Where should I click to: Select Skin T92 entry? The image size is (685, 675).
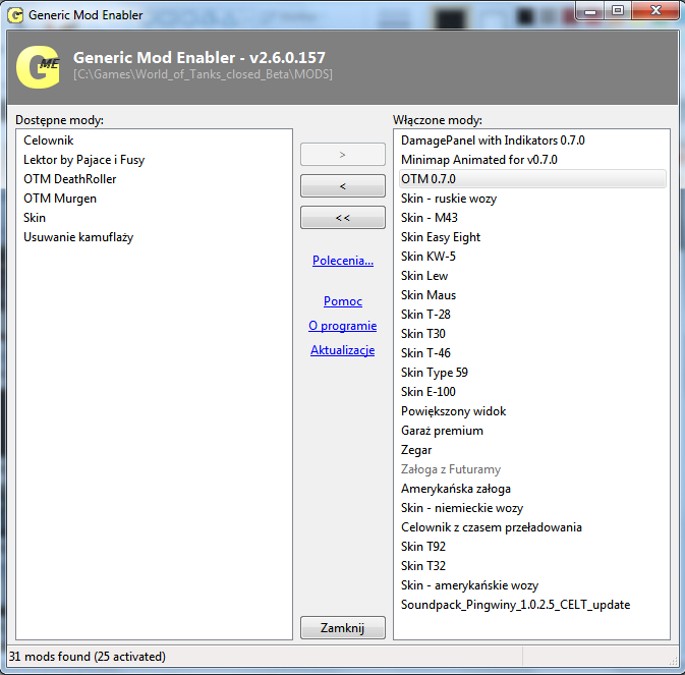[x=423, y=547]
